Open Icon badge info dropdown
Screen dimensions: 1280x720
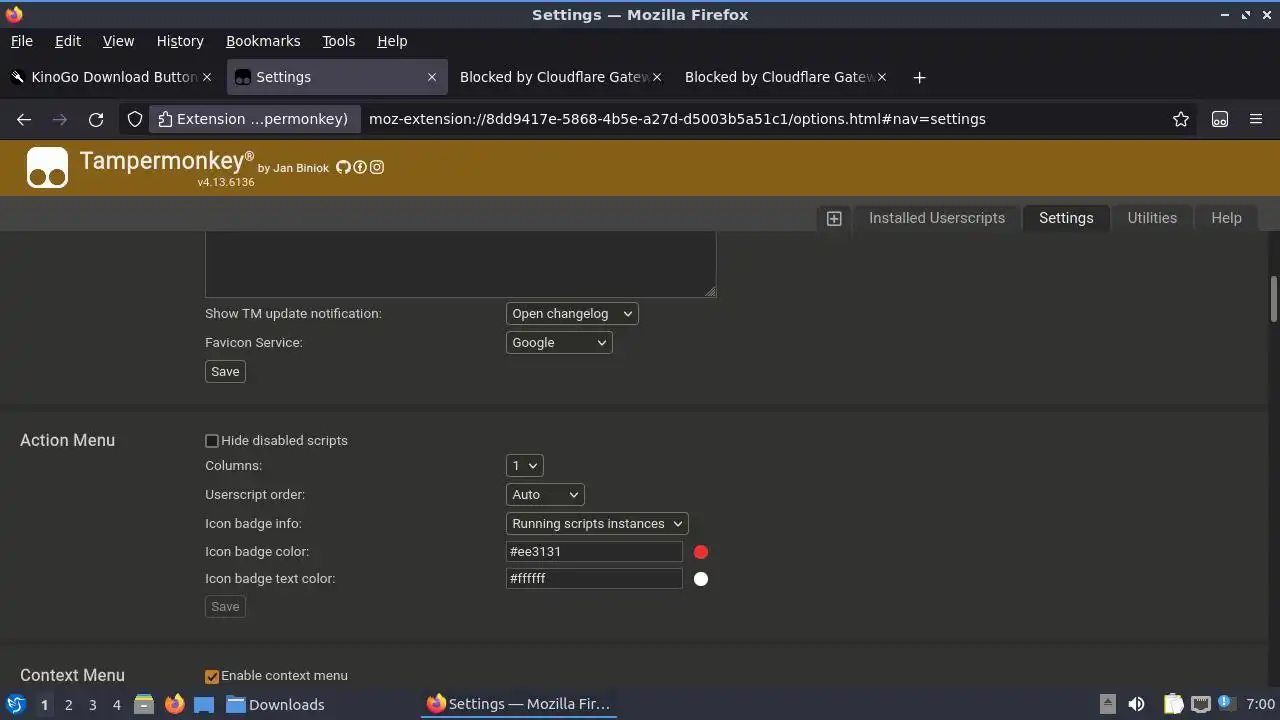pos(597,524)
